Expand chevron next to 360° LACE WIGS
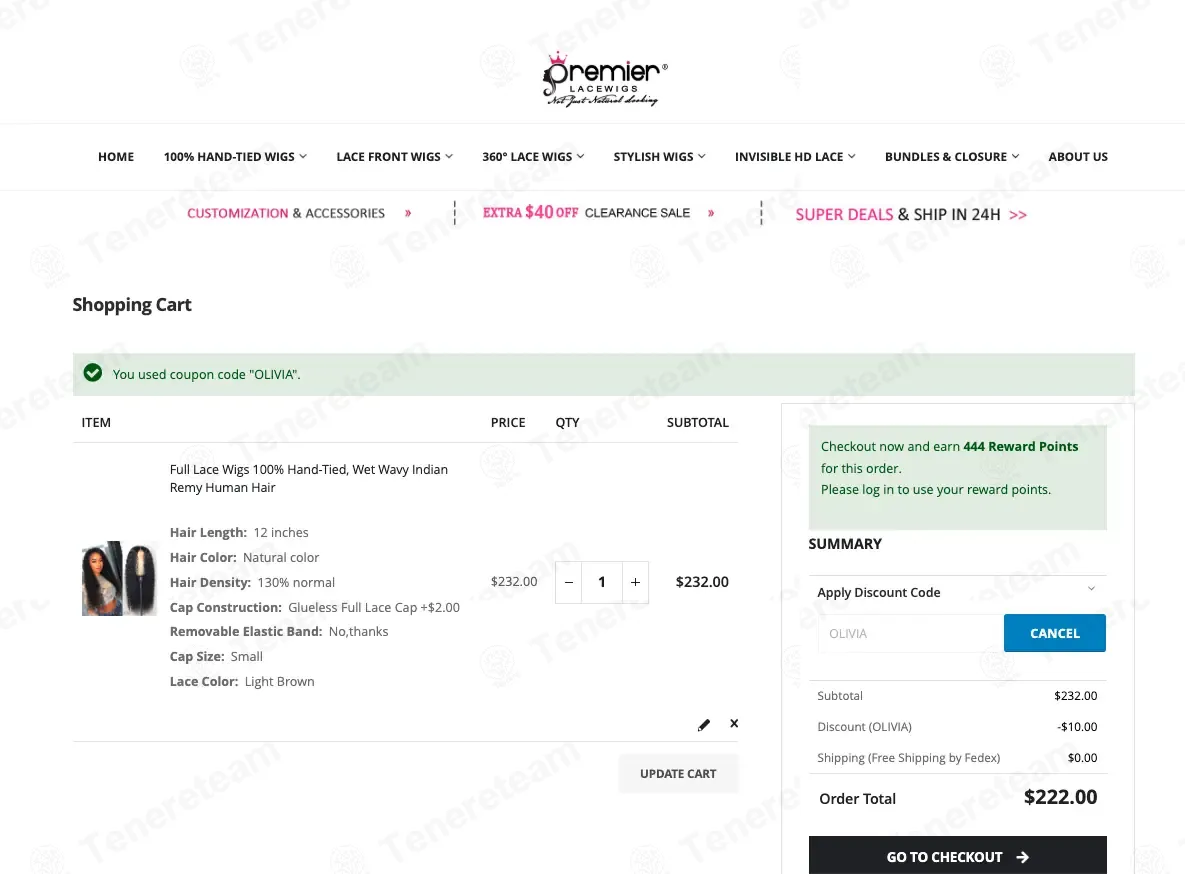This screenshot has width=1185, height=874. (x=580, y=157)
